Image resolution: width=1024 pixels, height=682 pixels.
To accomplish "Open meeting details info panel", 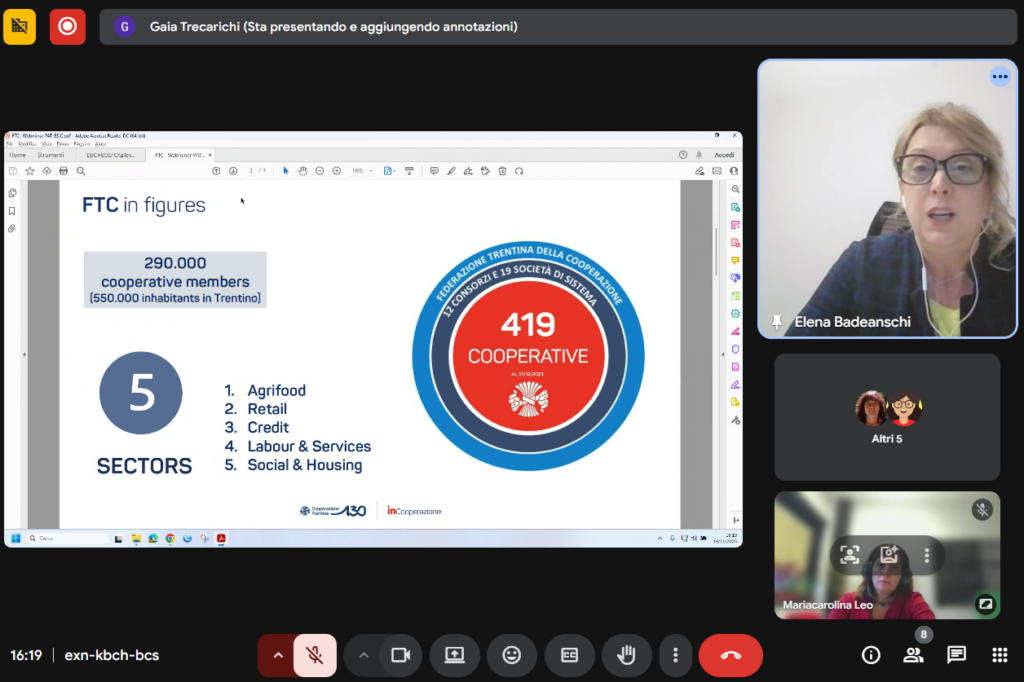I will 871,655.
